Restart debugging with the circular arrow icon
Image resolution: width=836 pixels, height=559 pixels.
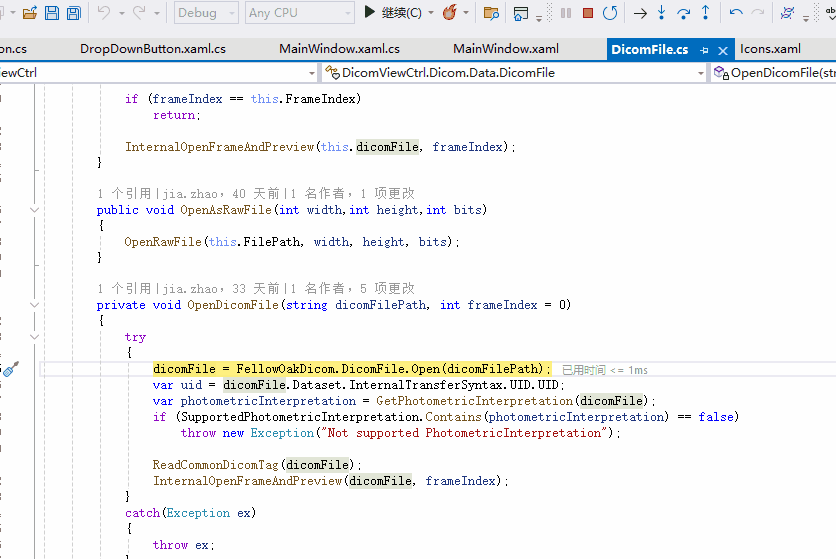coord(610,13)
